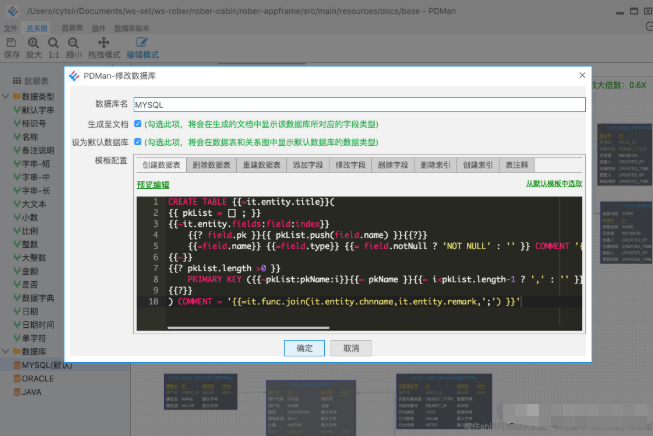Activate the 拖拽模式 drag mode icon
The image size is (653, 436).
pyautogui.click(x=104, y=42)
